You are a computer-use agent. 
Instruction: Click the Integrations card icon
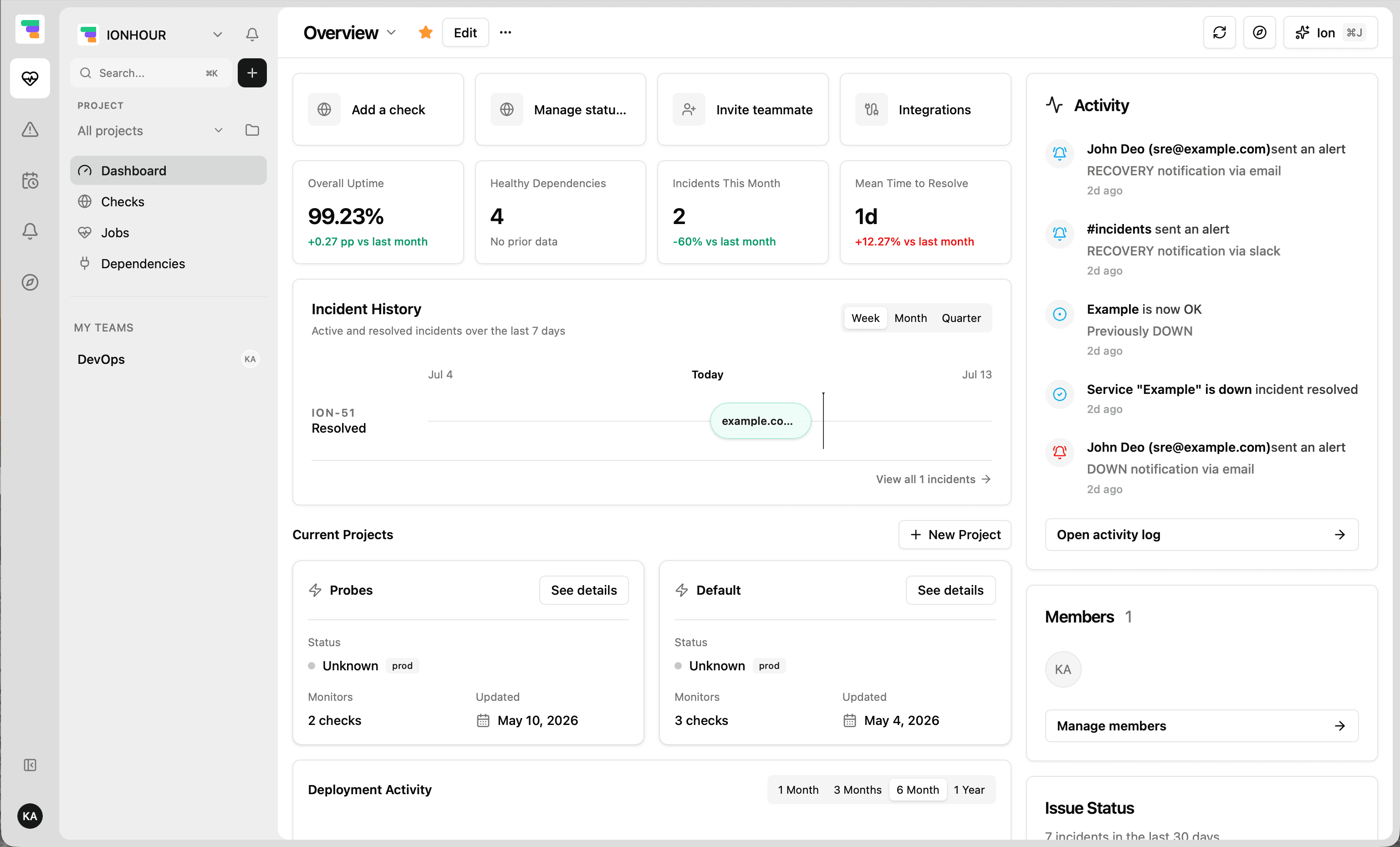872,110
